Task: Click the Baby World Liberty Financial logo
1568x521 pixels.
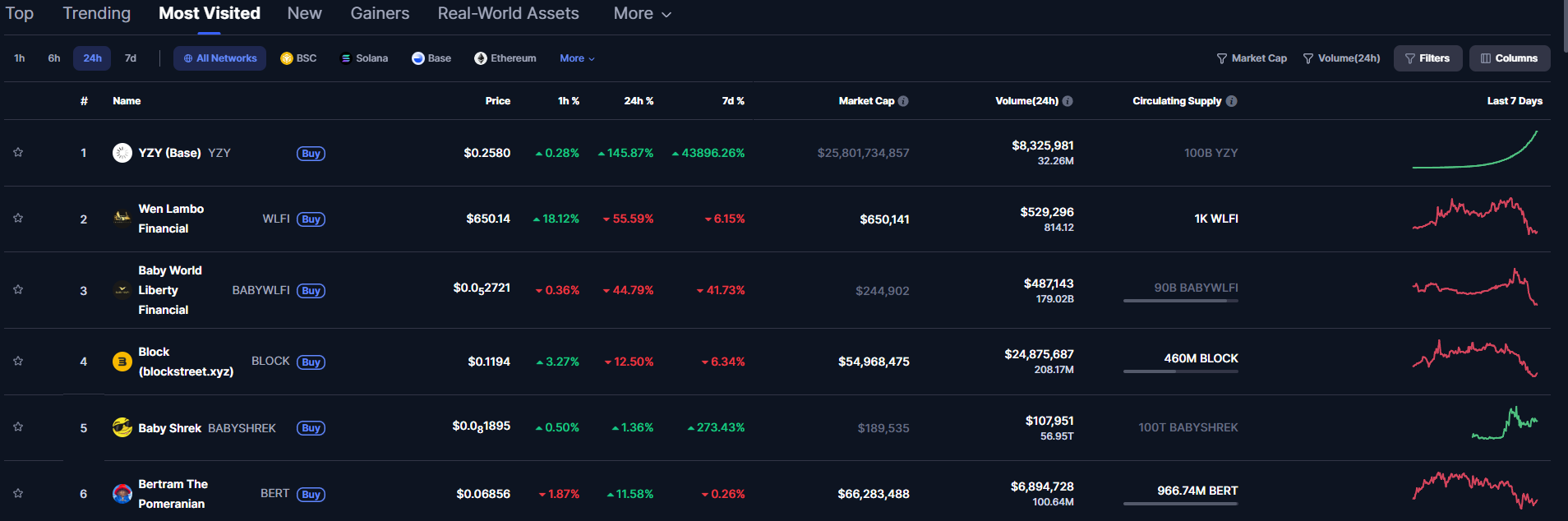Action: [122, 290]
